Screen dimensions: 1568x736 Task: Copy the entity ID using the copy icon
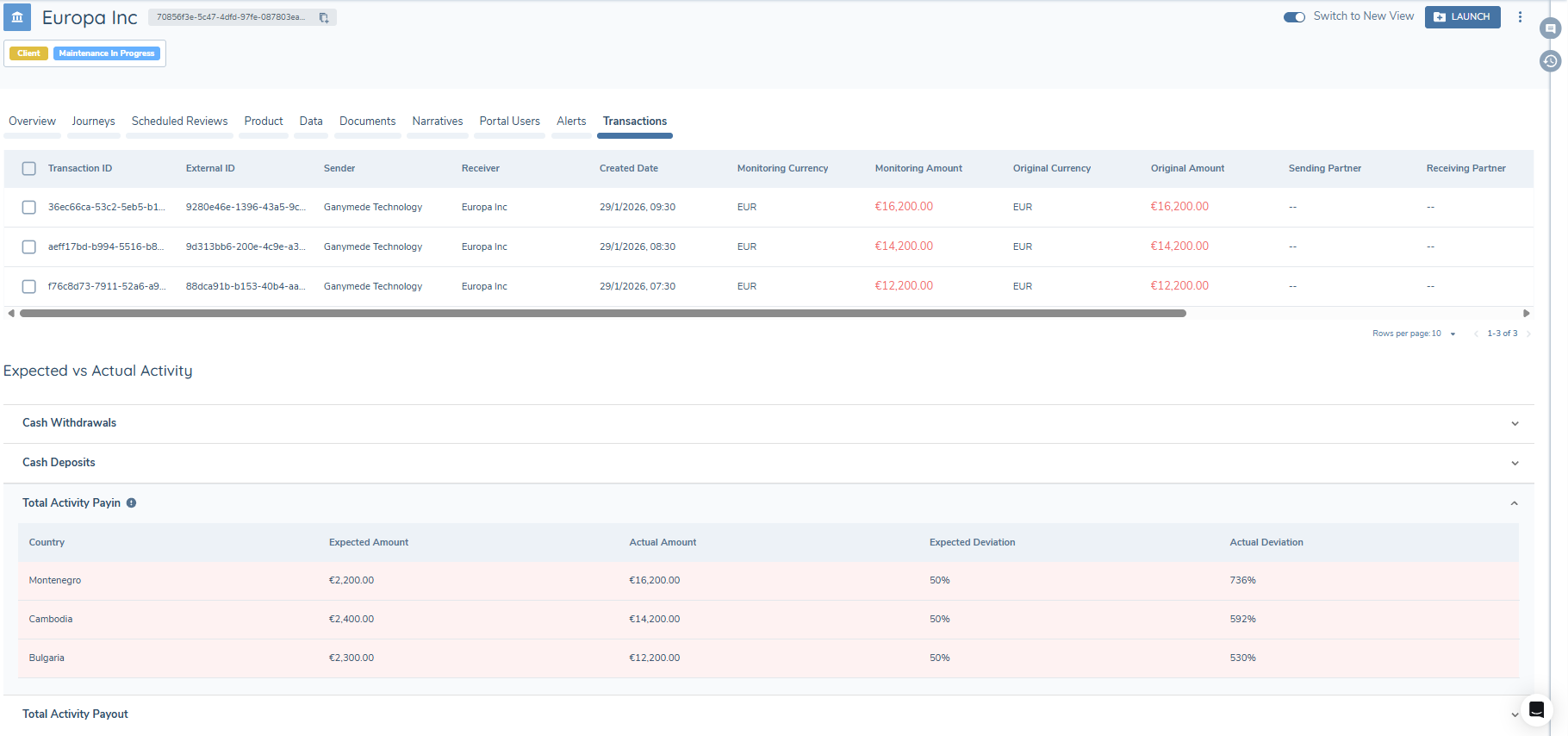(324, 17)
